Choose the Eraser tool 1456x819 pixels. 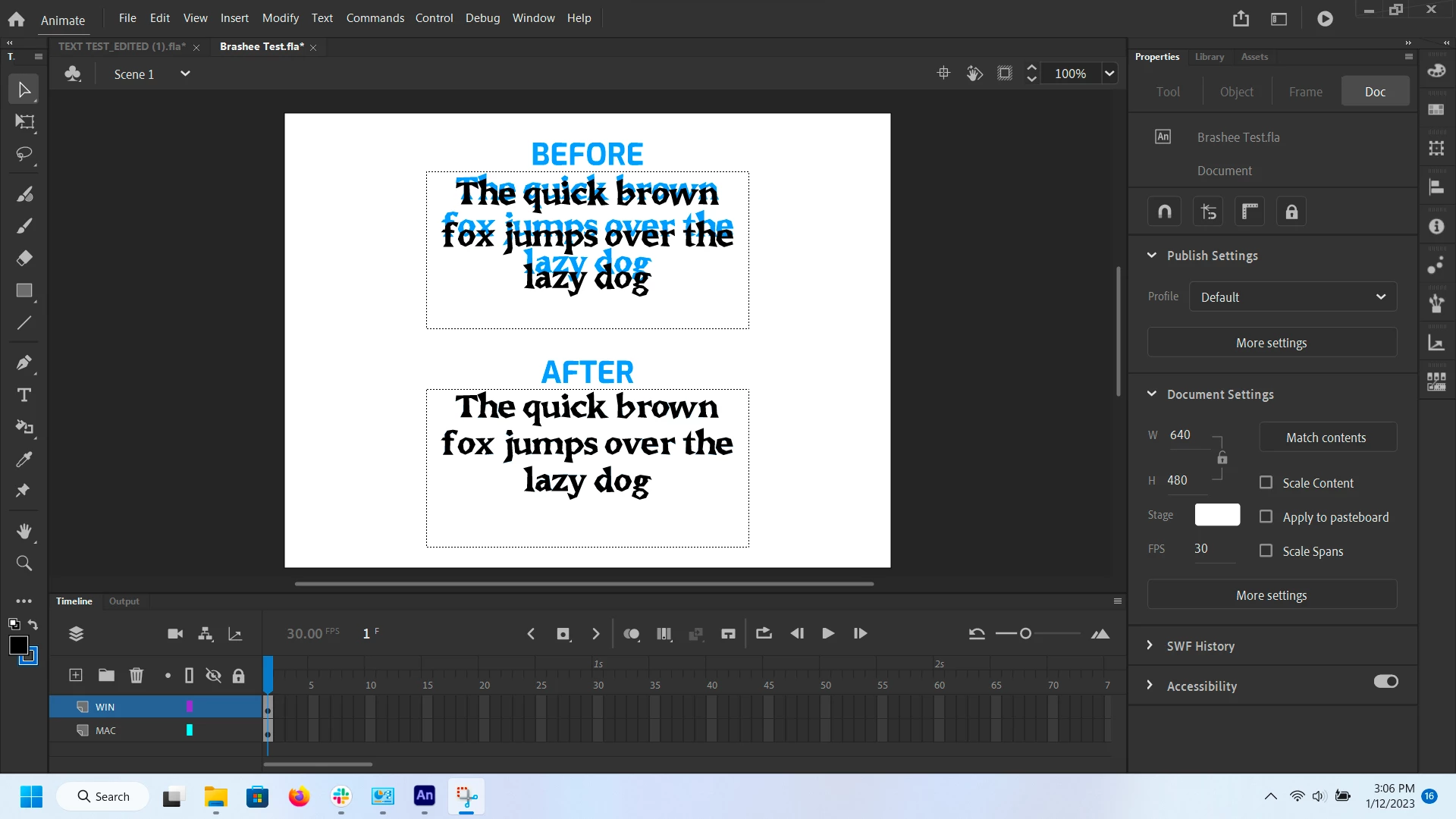coord(24,258)
